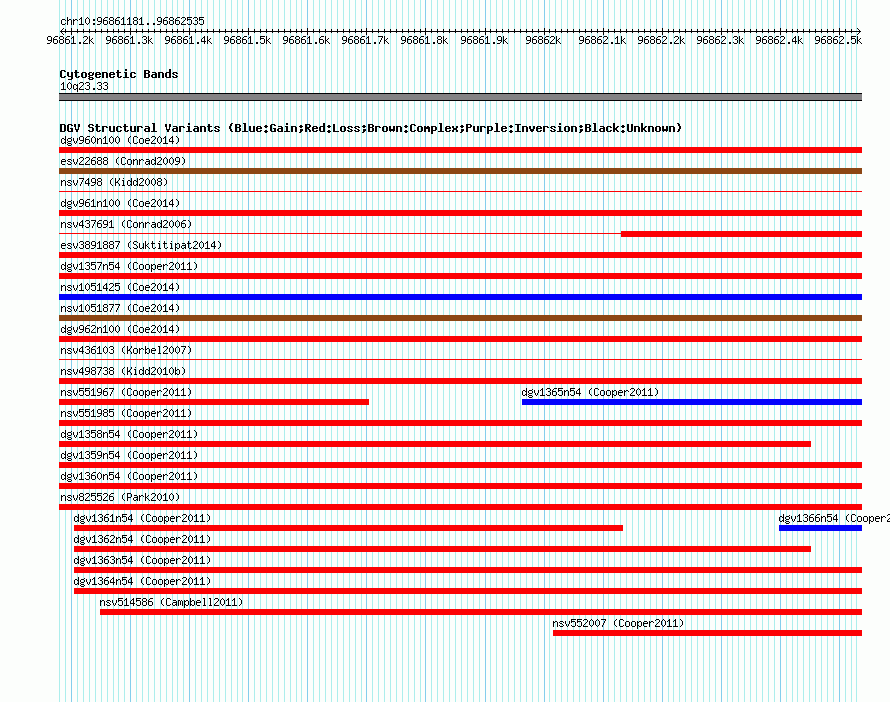Select the small blue dgv1366n54 bar

click(x=820, y=528)
